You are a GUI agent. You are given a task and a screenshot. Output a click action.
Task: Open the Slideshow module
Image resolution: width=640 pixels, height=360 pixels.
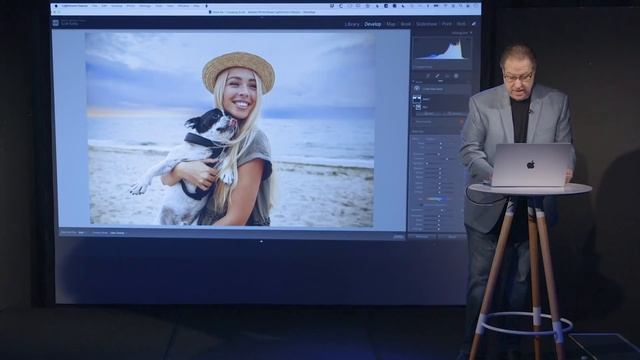click(427, 24)
